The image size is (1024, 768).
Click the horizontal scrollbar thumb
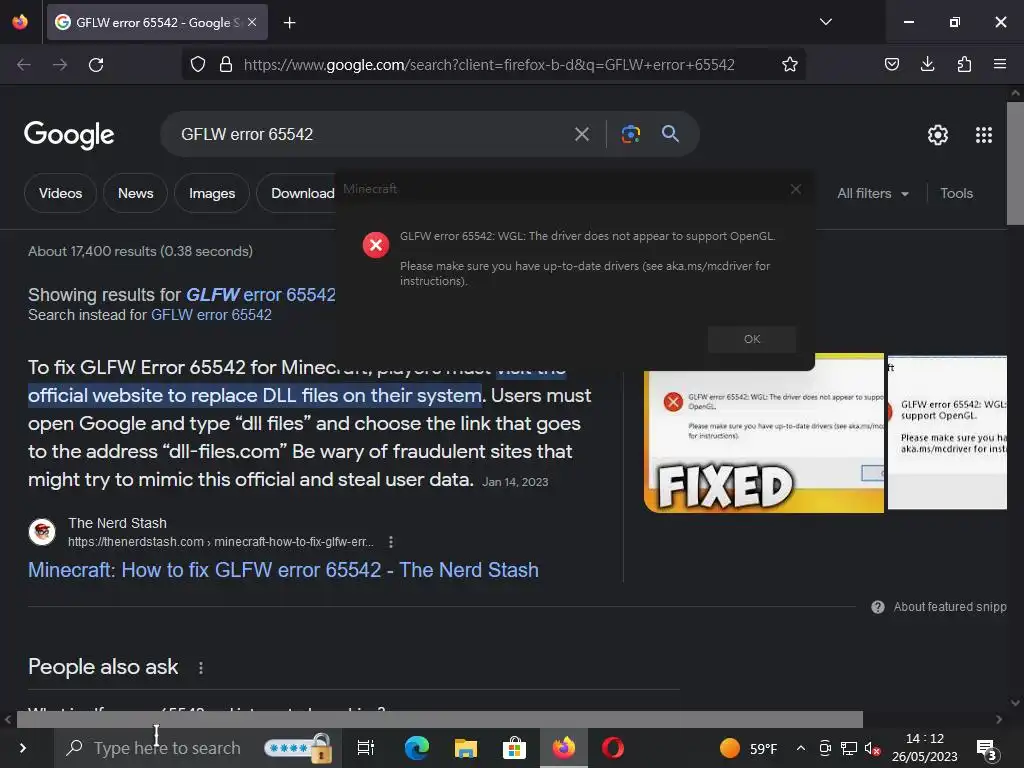coord(440,720)
